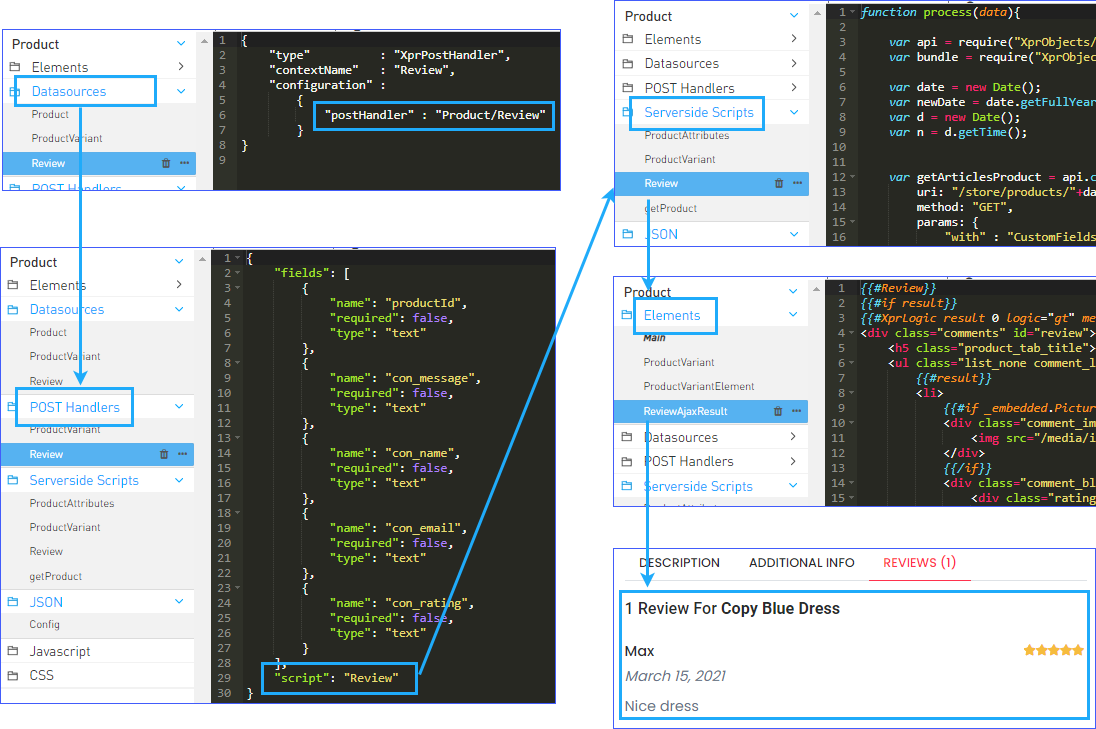Open more options for ReviewAjaxResult

point(797,411)
